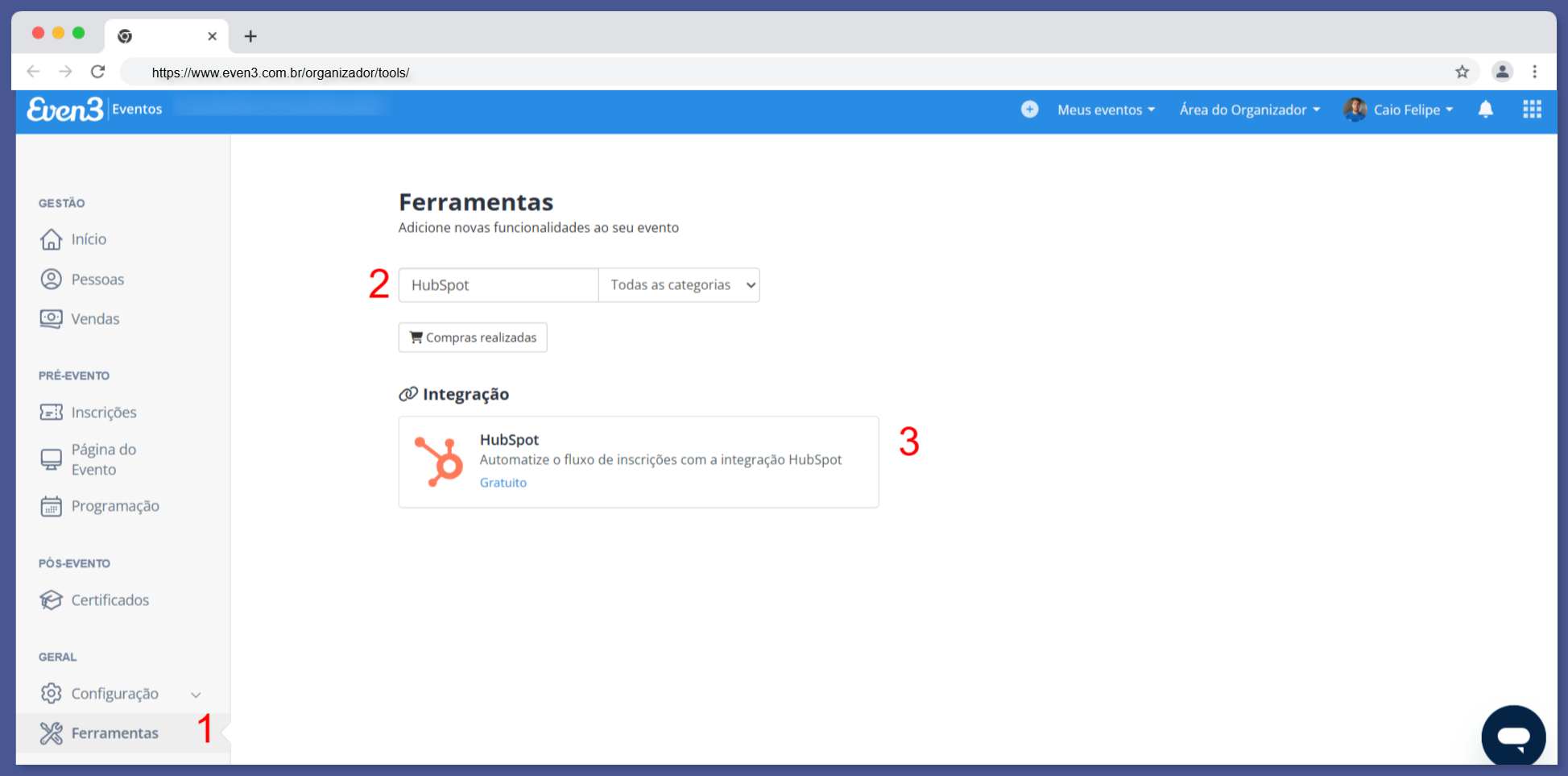Viewport: 1568px width, 776px height.
Task: Select the Certificados graduation cap icon
Action: (51, 600)
